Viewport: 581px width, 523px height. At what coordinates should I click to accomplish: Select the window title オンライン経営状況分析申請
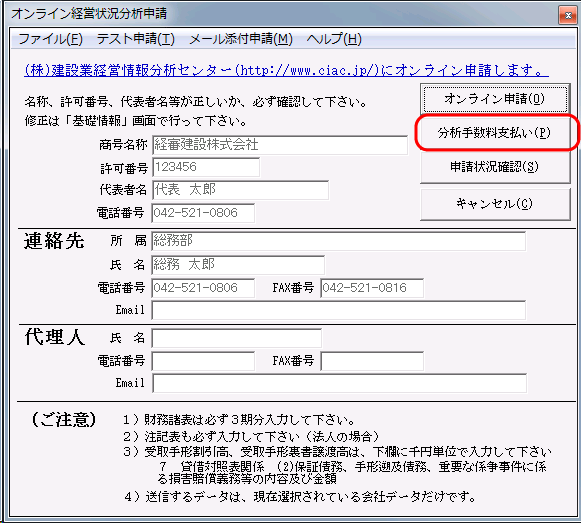click(89, 14)
